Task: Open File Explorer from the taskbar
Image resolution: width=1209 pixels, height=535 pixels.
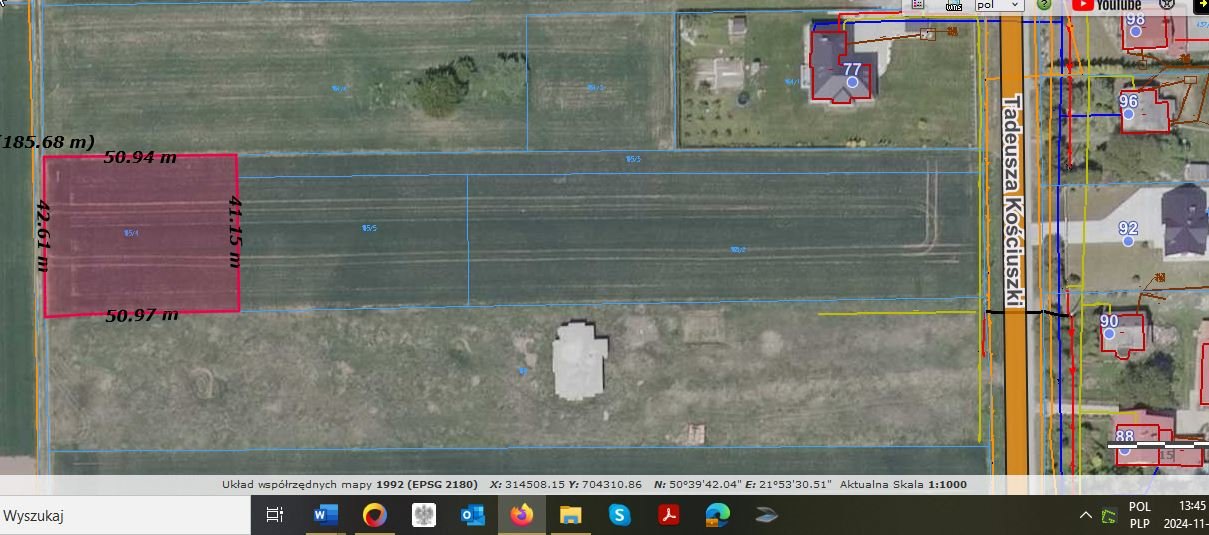Action: pos(570,516)
